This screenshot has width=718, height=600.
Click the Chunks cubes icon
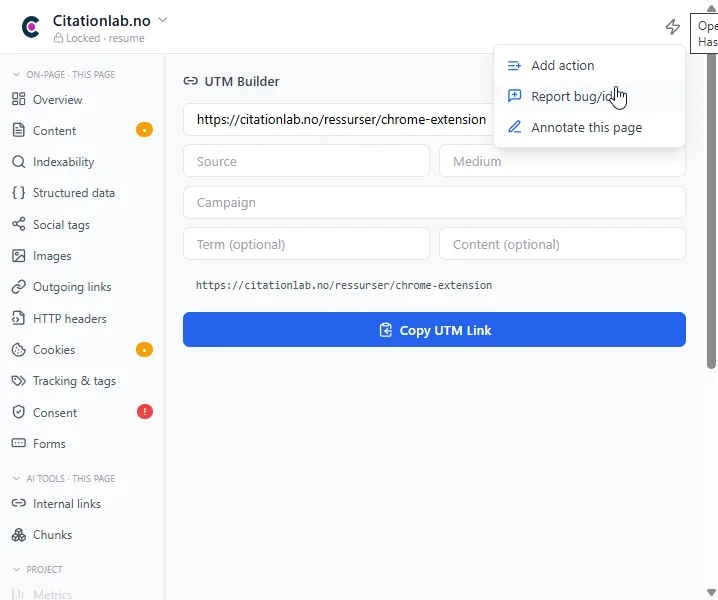[x=18, y=535]
